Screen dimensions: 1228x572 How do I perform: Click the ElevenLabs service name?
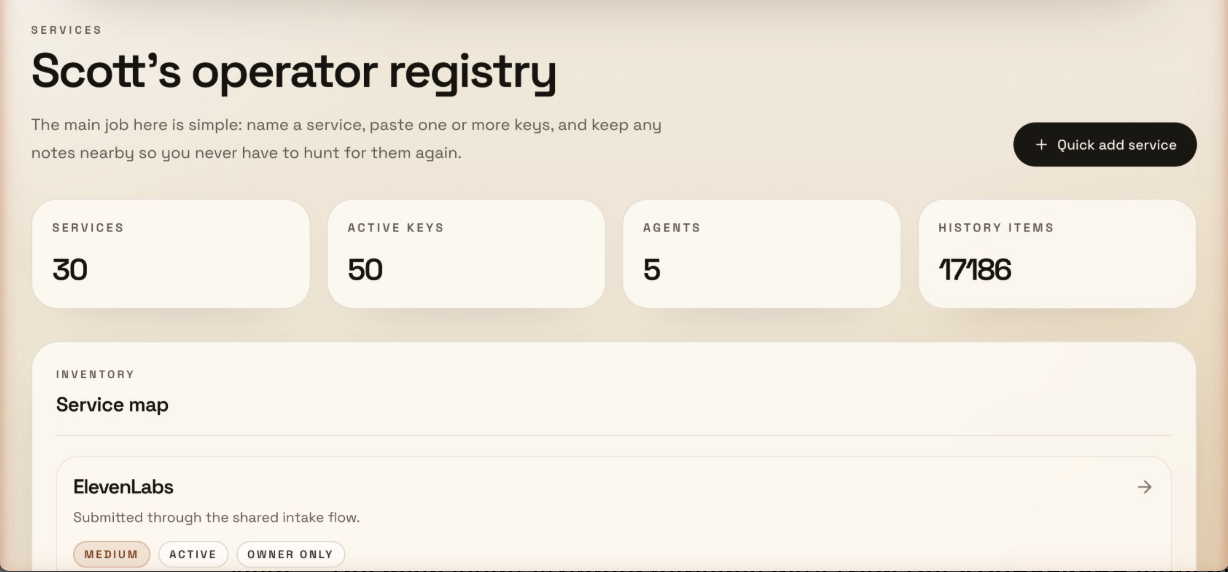coord(123,487)
